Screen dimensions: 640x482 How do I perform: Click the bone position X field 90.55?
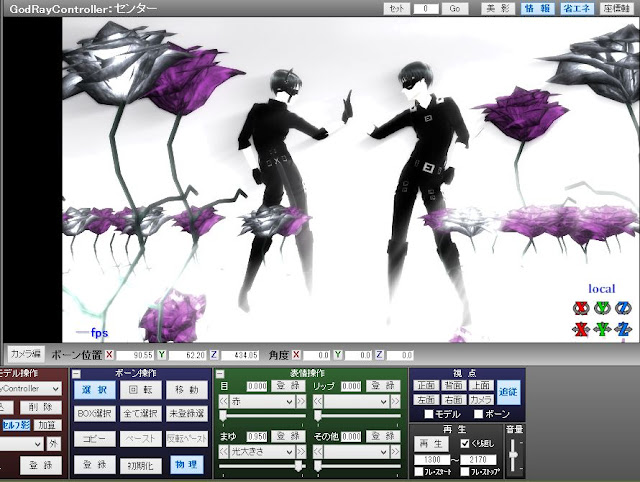pos(135,355)
